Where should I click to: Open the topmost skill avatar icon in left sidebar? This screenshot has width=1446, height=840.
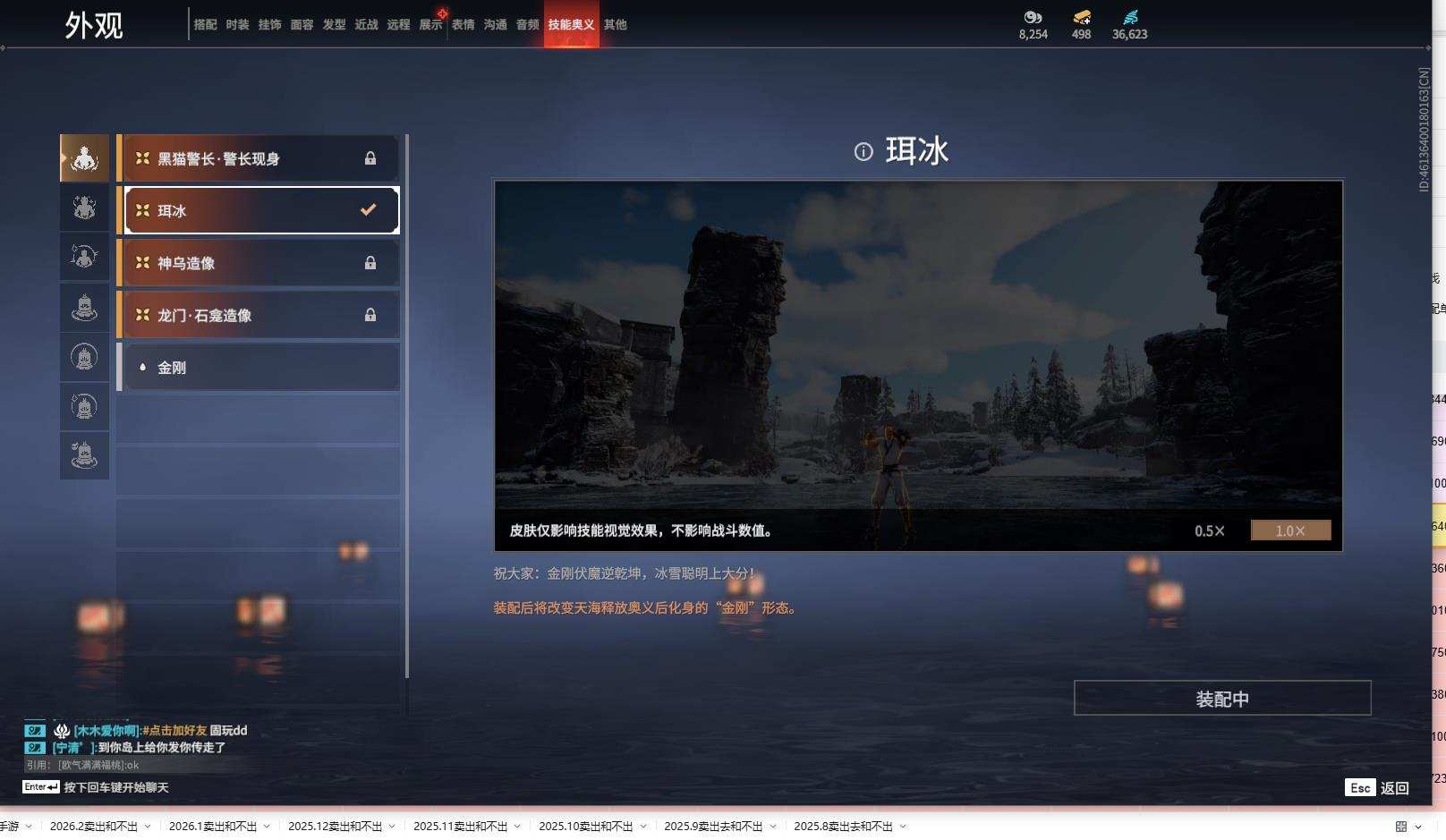[84, 157]
